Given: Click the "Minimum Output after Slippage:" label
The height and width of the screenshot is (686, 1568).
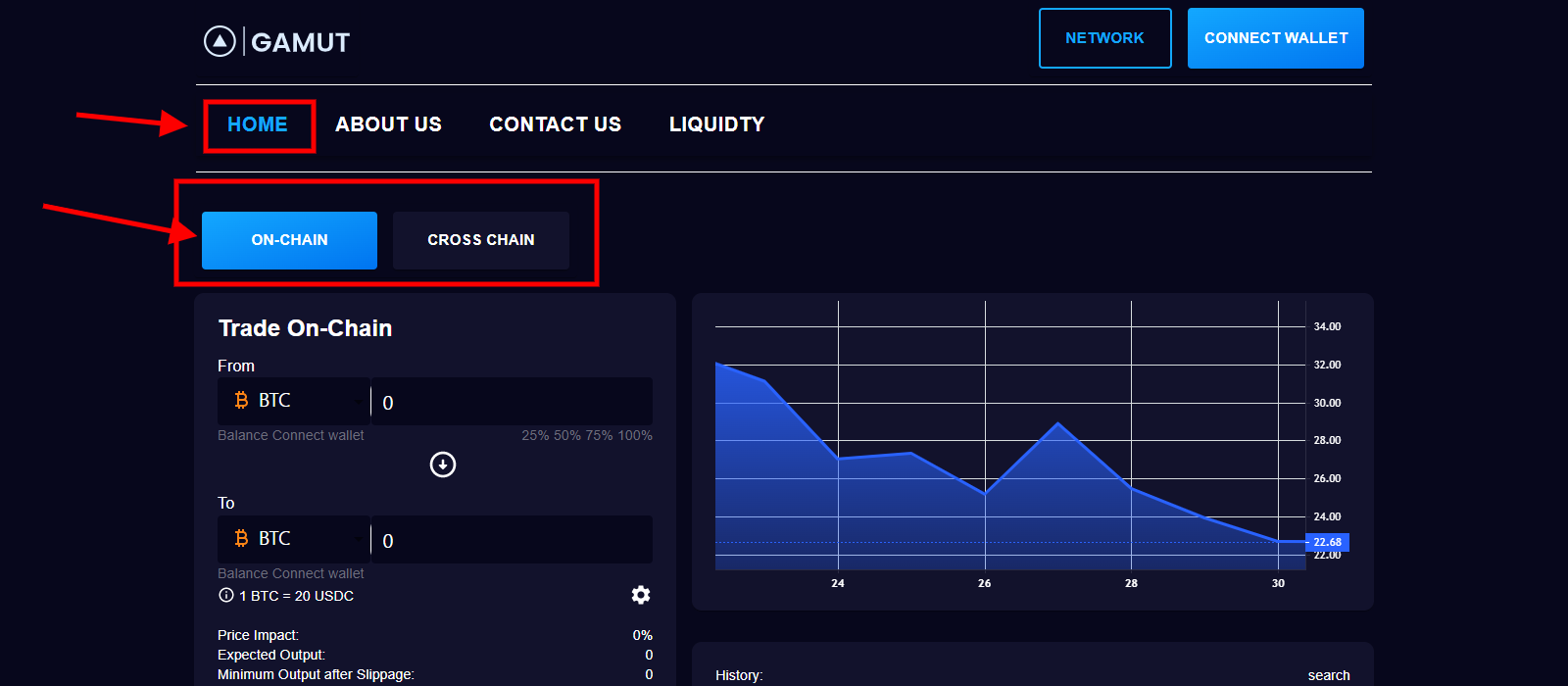Looking at the screenshot, I should tap(316, 674).
